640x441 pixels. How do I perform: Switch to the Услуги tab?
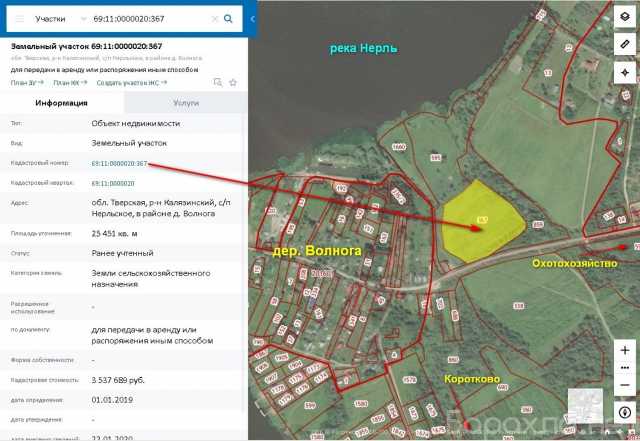click(186, 103)
